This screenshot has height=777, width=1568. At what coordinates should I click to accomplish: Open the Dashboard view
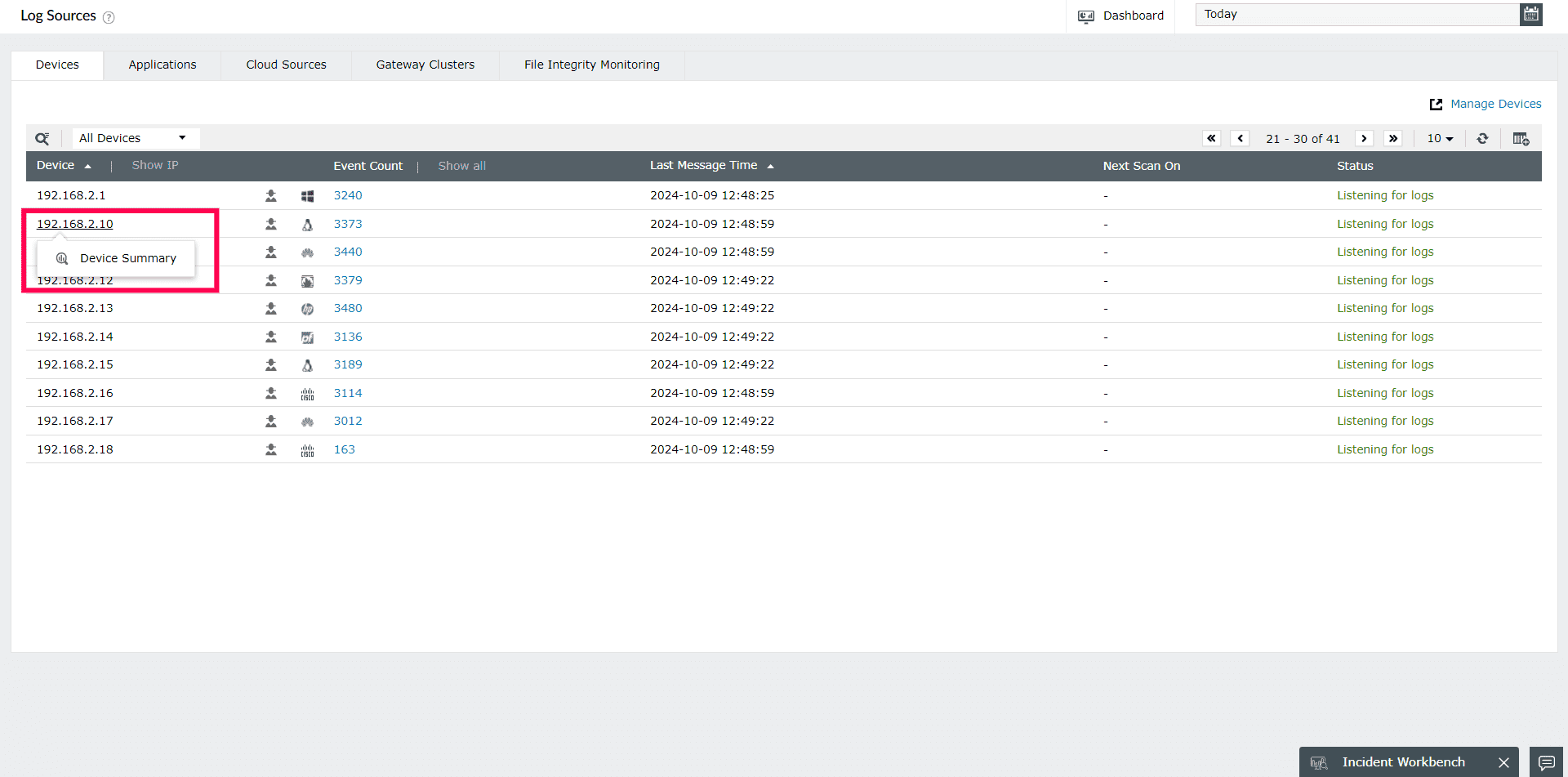tap(1120, 16)
